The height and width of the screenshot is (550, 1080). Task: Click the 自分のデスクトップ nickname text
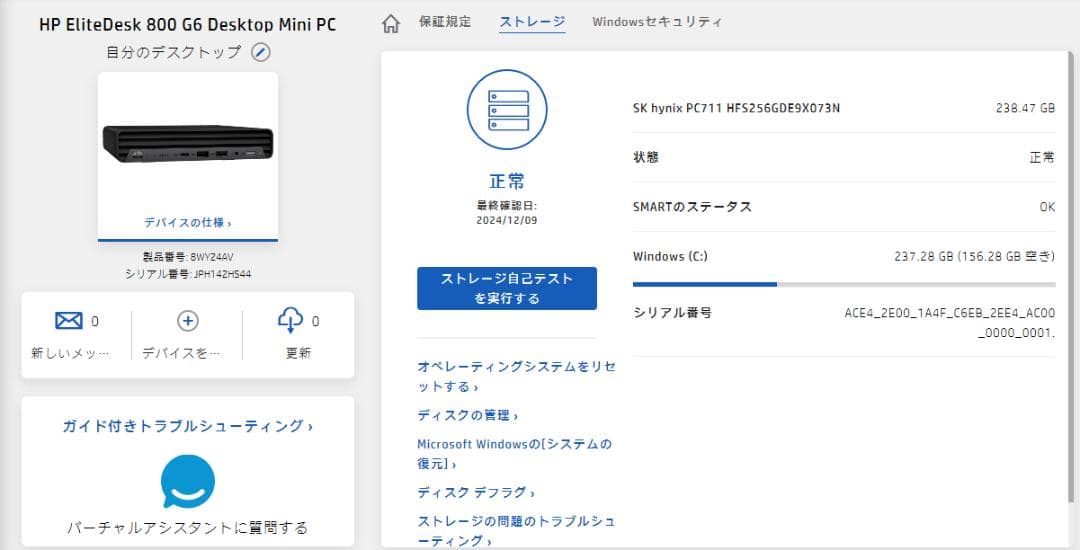(x=174, y=52)
